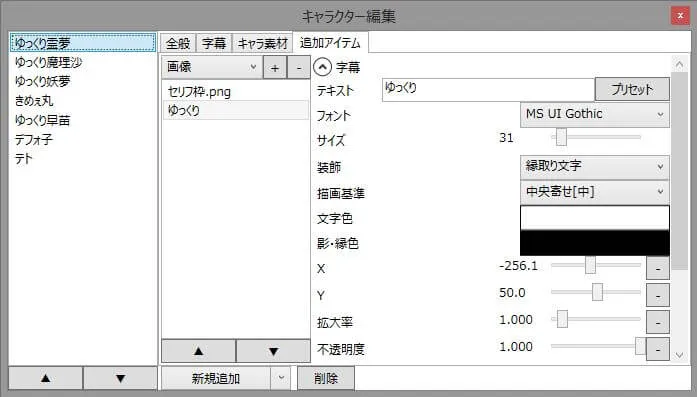This screenshot has width=697, height=397.
Task: Click the 削除 button
Action: [x=326, y=378]
